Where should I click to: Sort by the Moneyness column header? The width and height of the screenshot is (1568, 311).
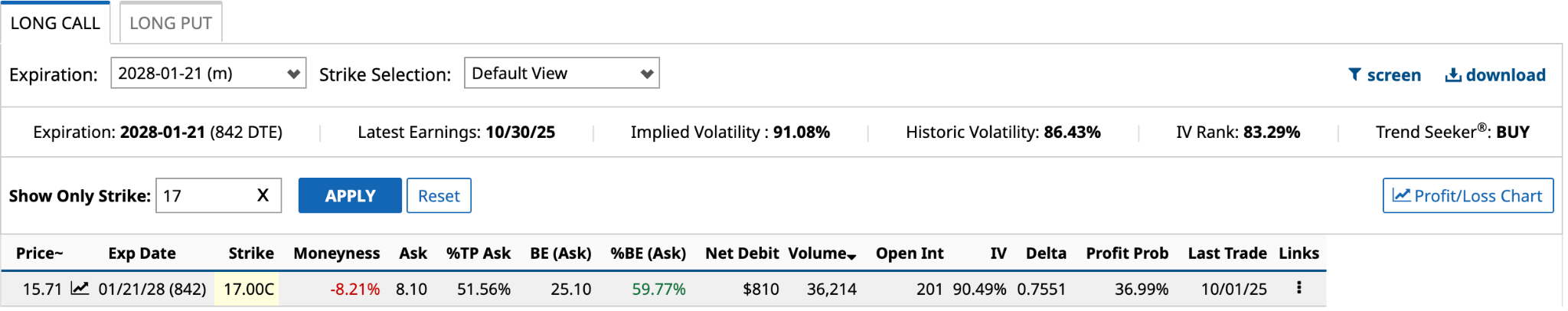337,254
